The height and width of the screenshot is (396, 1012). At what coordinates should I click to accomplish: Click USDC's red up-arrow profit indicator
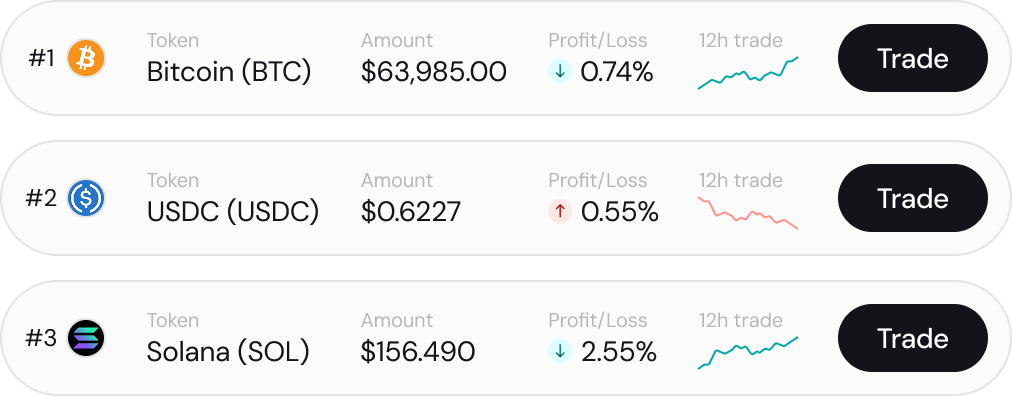click(x=560, y=212)
